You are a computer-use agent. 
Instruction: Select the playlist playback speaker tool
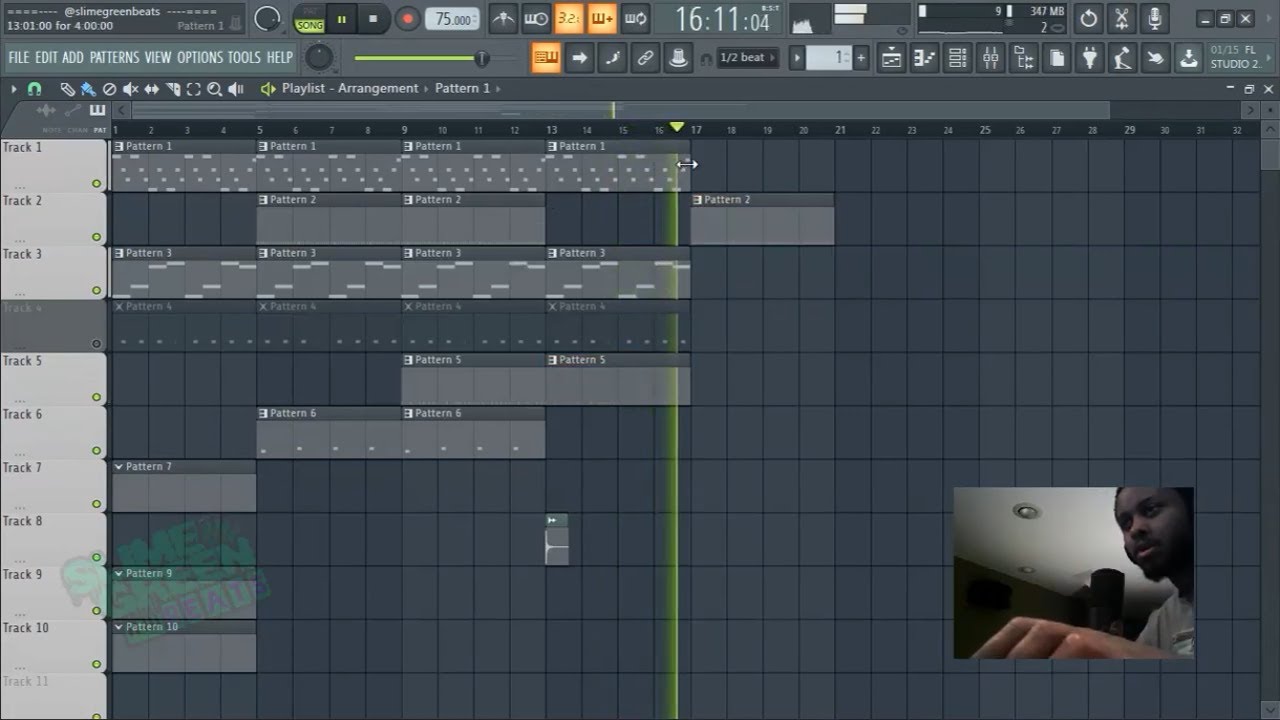click(236, 89)
